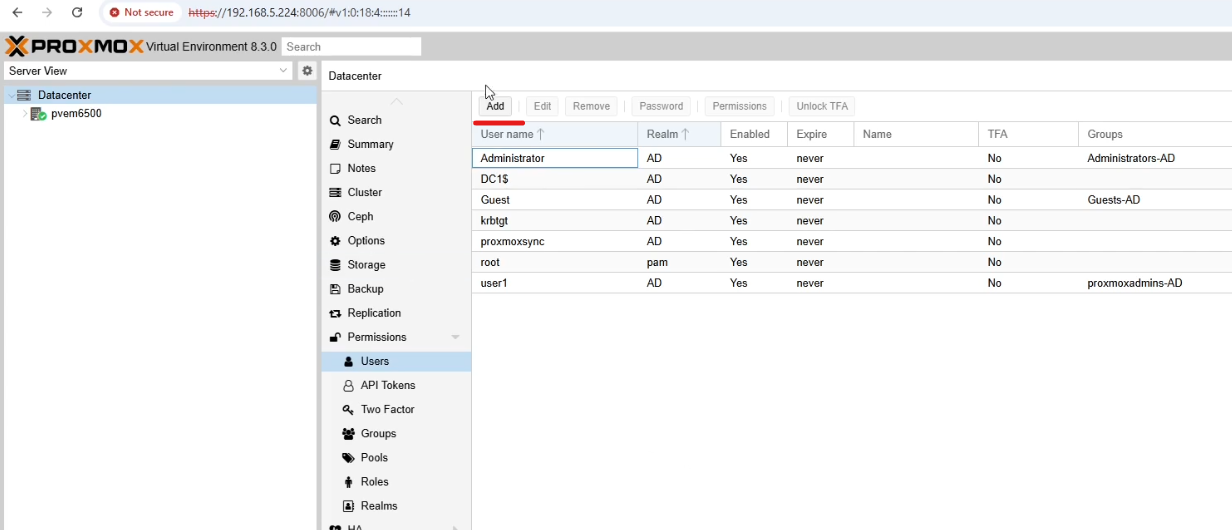Expand the pvem6500 node
Viewport: 1232px width, 530px height.
(24, 114)
